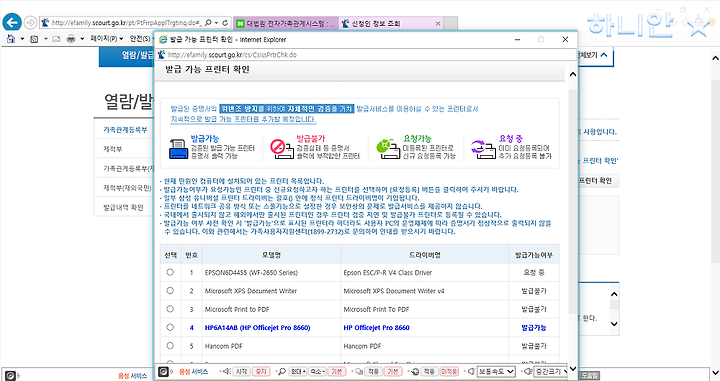
Task: Click the voice service logo icon in the popup
Action: (x=163, y=371)
